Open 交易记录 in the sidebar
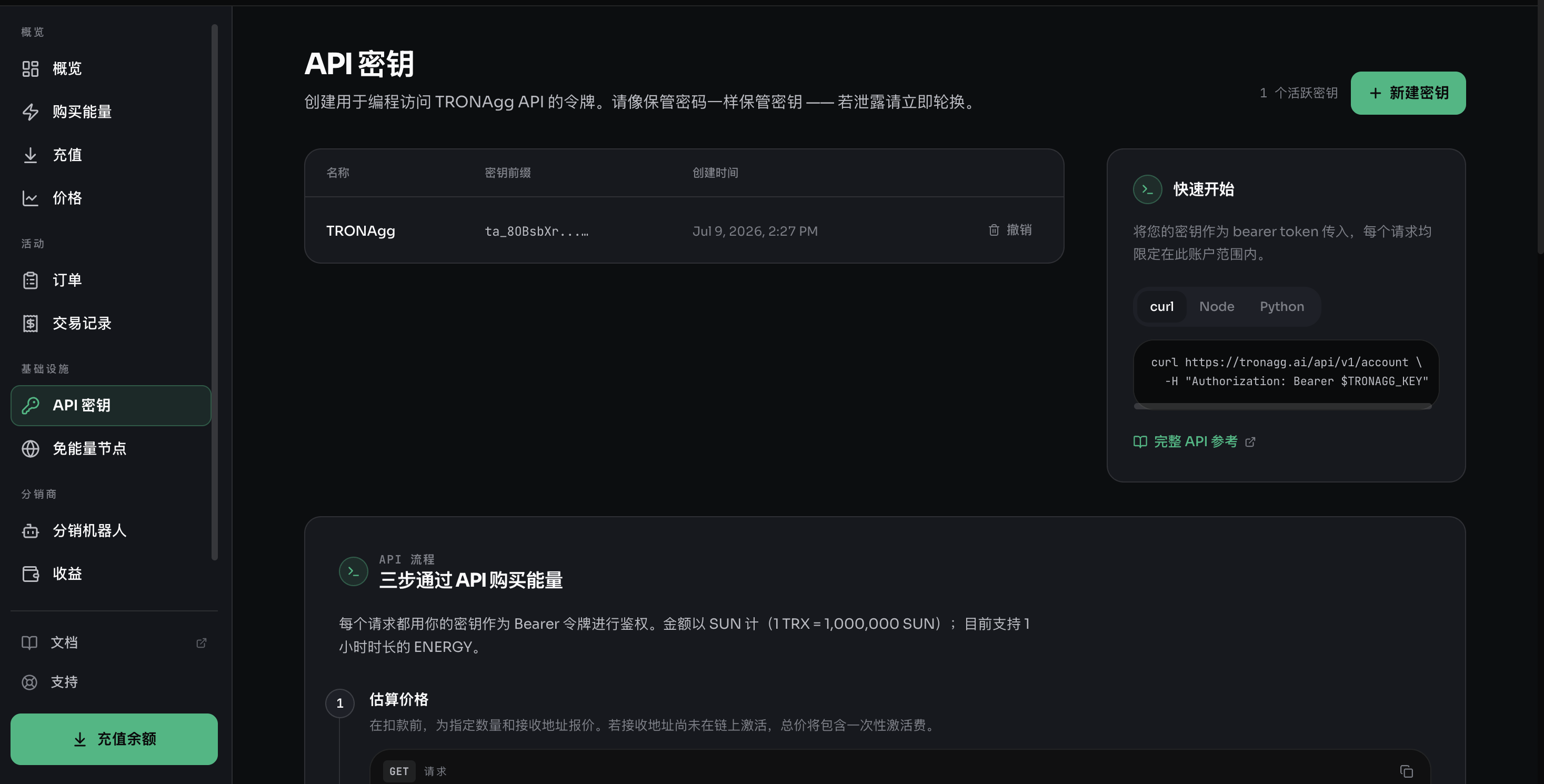1544x784 pixels. pos(111,323)
